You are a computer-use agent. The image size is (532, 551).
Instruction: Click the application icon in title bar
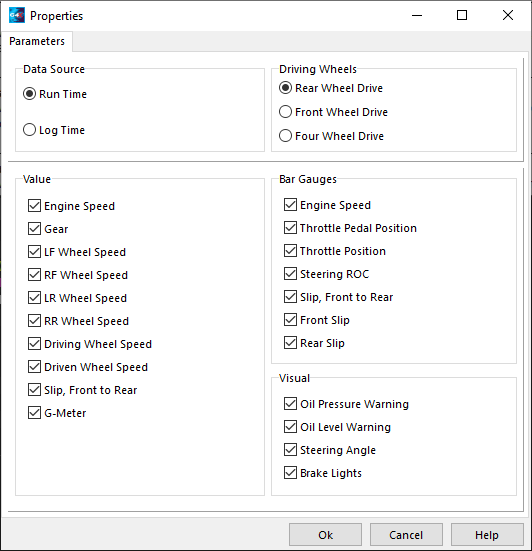[17, 15]
